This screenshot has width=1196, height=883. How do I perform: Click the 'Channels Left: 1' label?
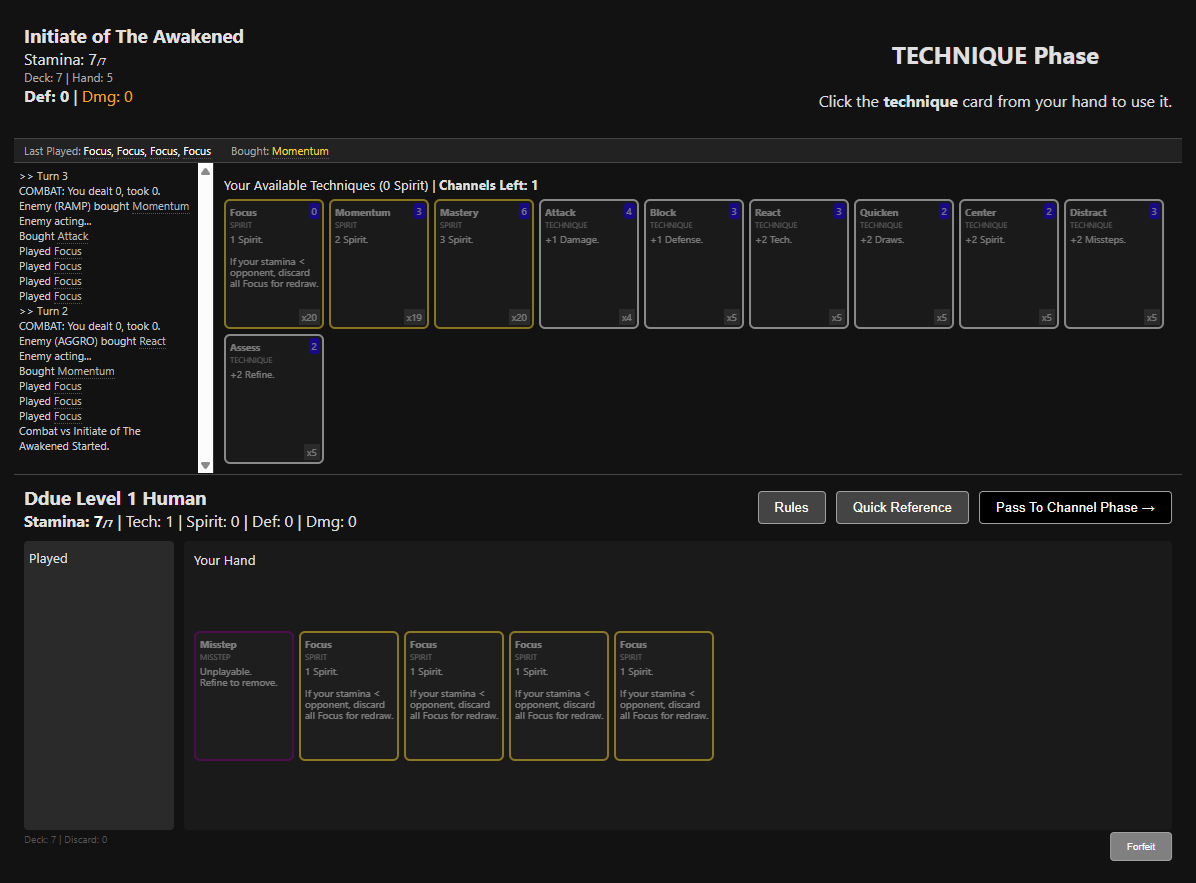(488, 185)
